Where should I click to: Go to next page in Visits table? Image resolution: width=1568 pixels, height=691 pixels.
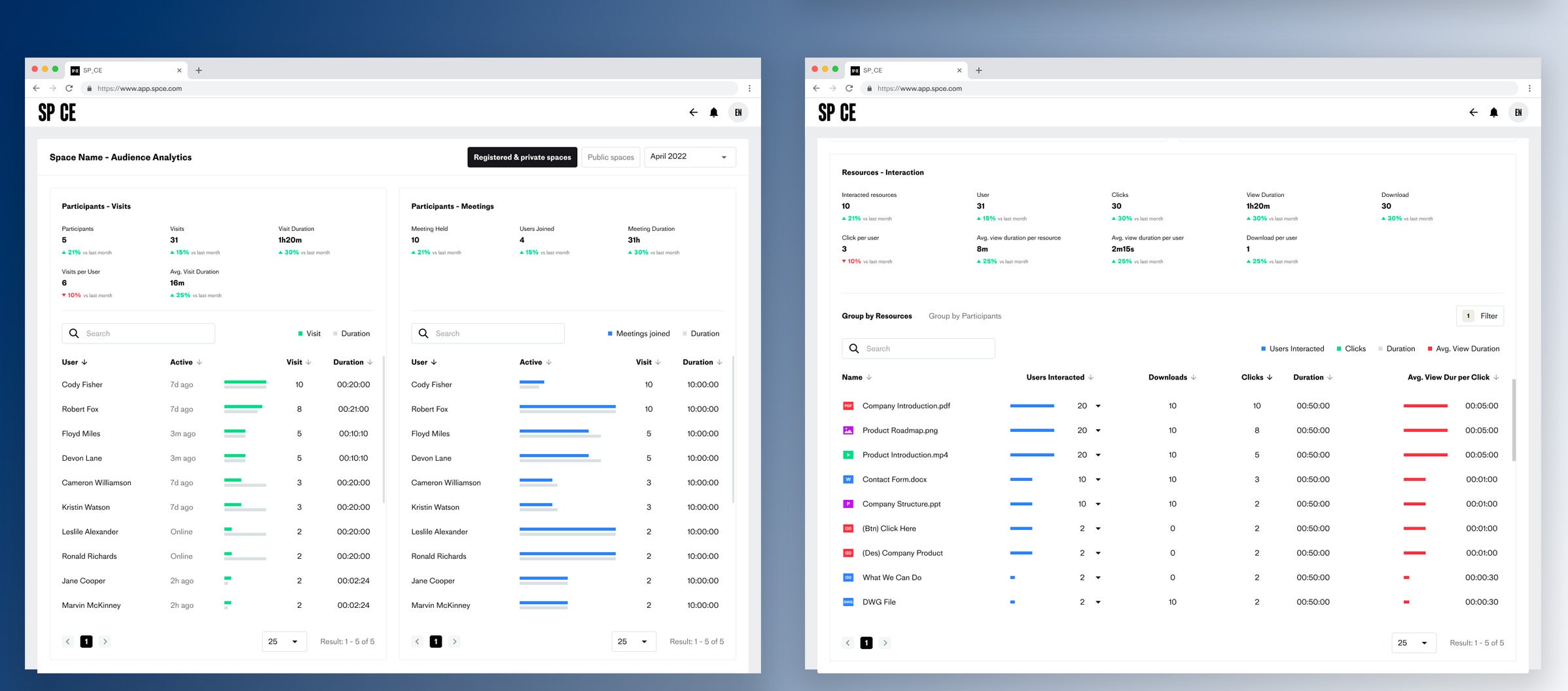105,642
